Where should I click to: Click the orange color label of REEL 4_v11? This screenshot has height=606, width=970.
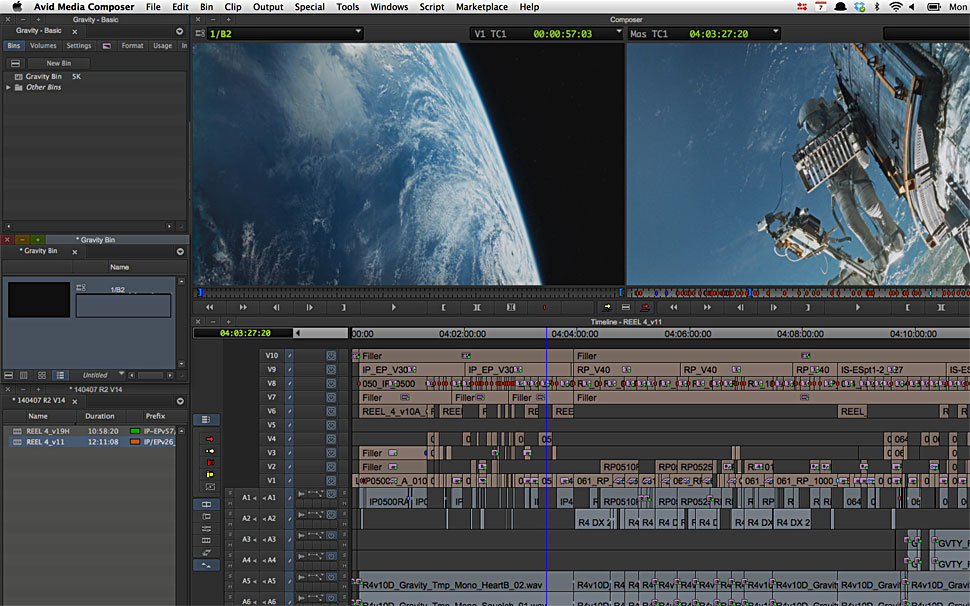click(134, 442)
